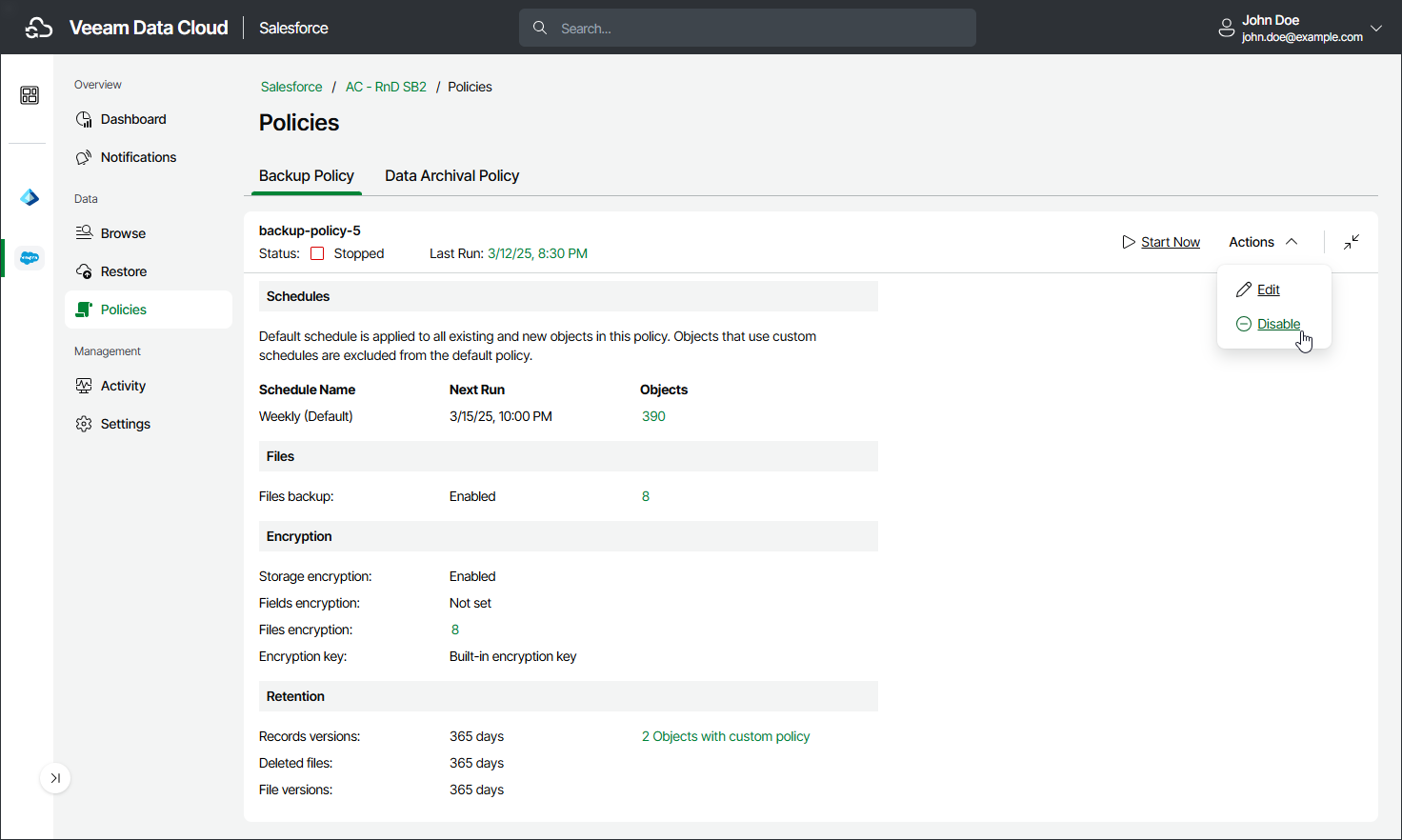Select the Salesforce cloud icon in left rail

click(30, 258)
